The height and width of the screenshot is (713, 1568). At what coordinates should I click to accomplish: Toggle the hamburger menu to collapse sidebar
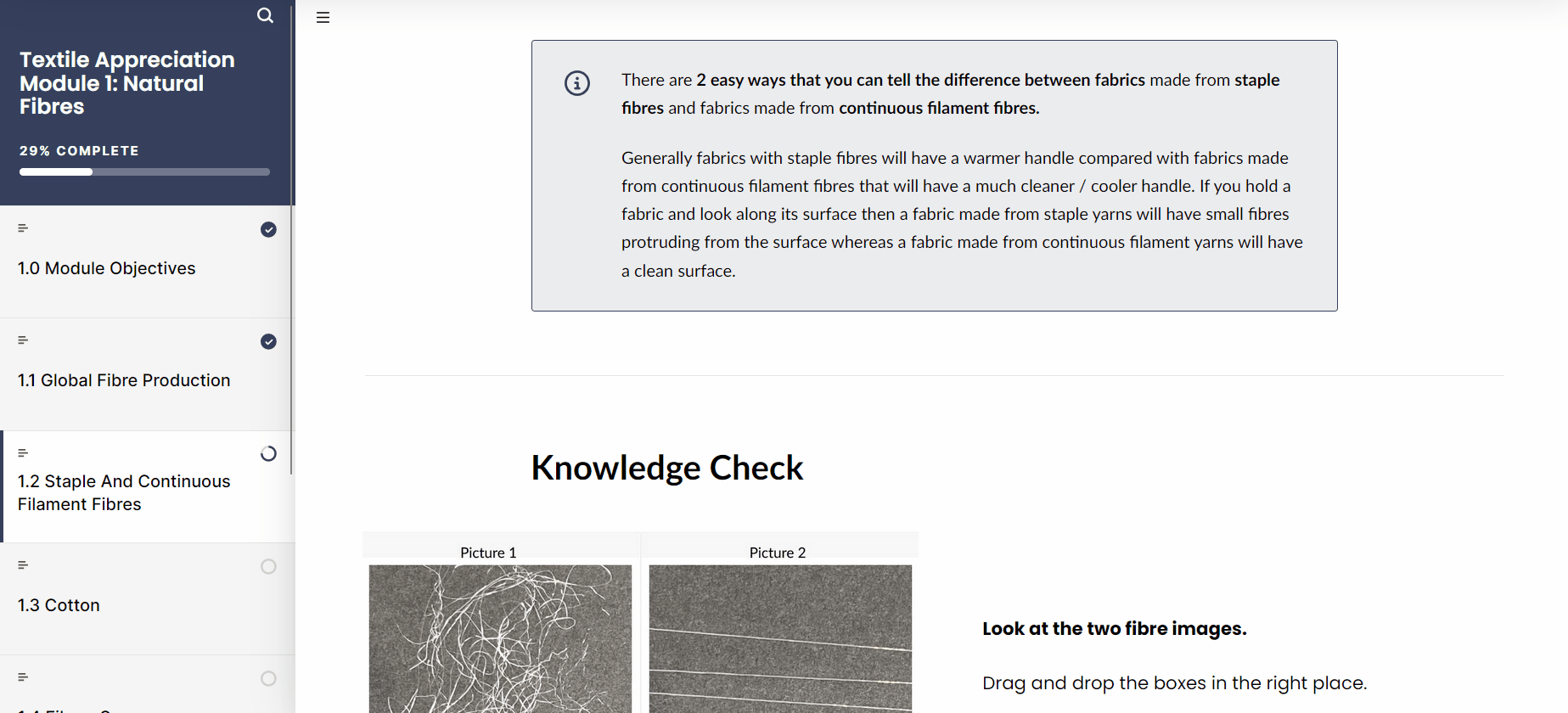323,17
